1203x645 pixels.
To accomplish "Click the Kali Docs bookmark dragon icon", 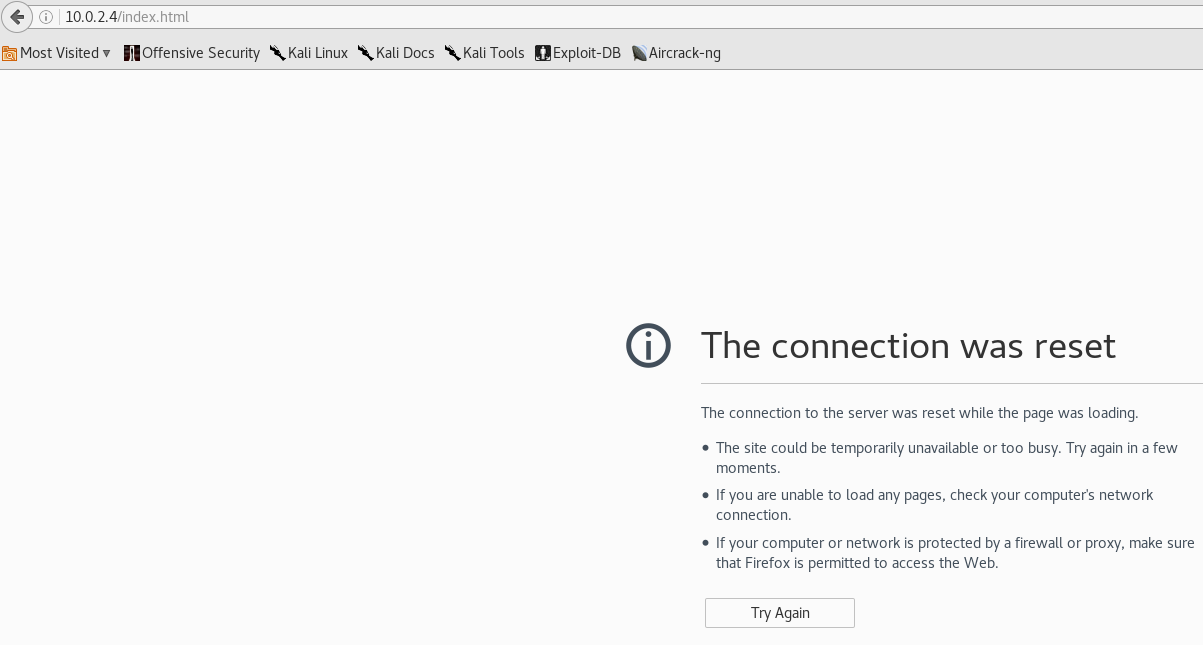I will 365,53.
